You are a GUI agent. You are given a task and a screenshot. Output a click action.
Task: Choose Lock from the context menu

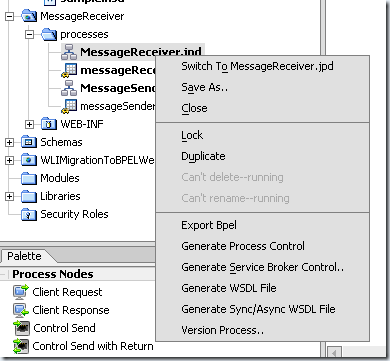(263, 135)
